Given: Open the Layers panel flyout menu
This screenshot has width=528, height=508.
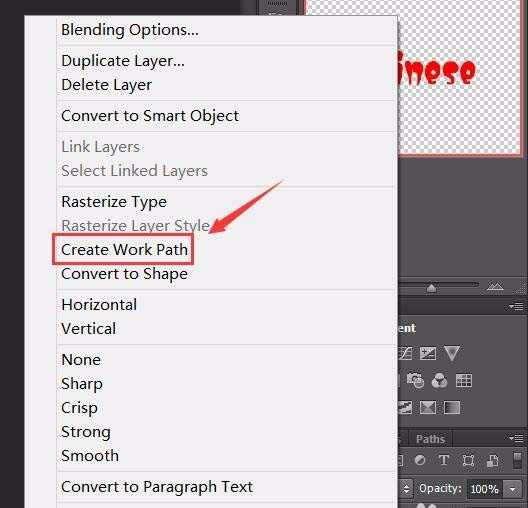Looking at the screenshot, I should (516, 438).
